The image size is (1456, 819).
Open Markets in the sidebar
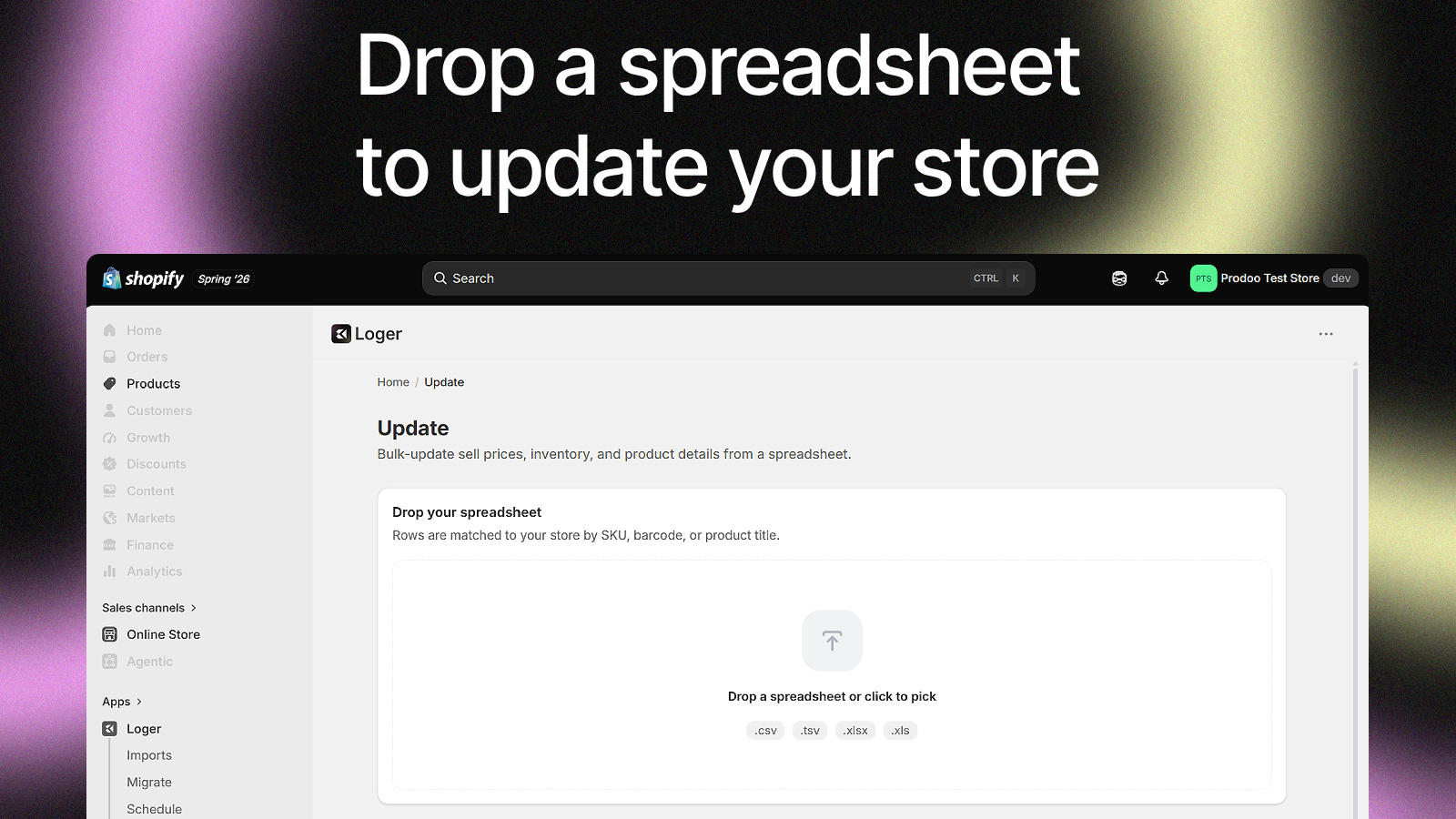(x=151, y=518)
